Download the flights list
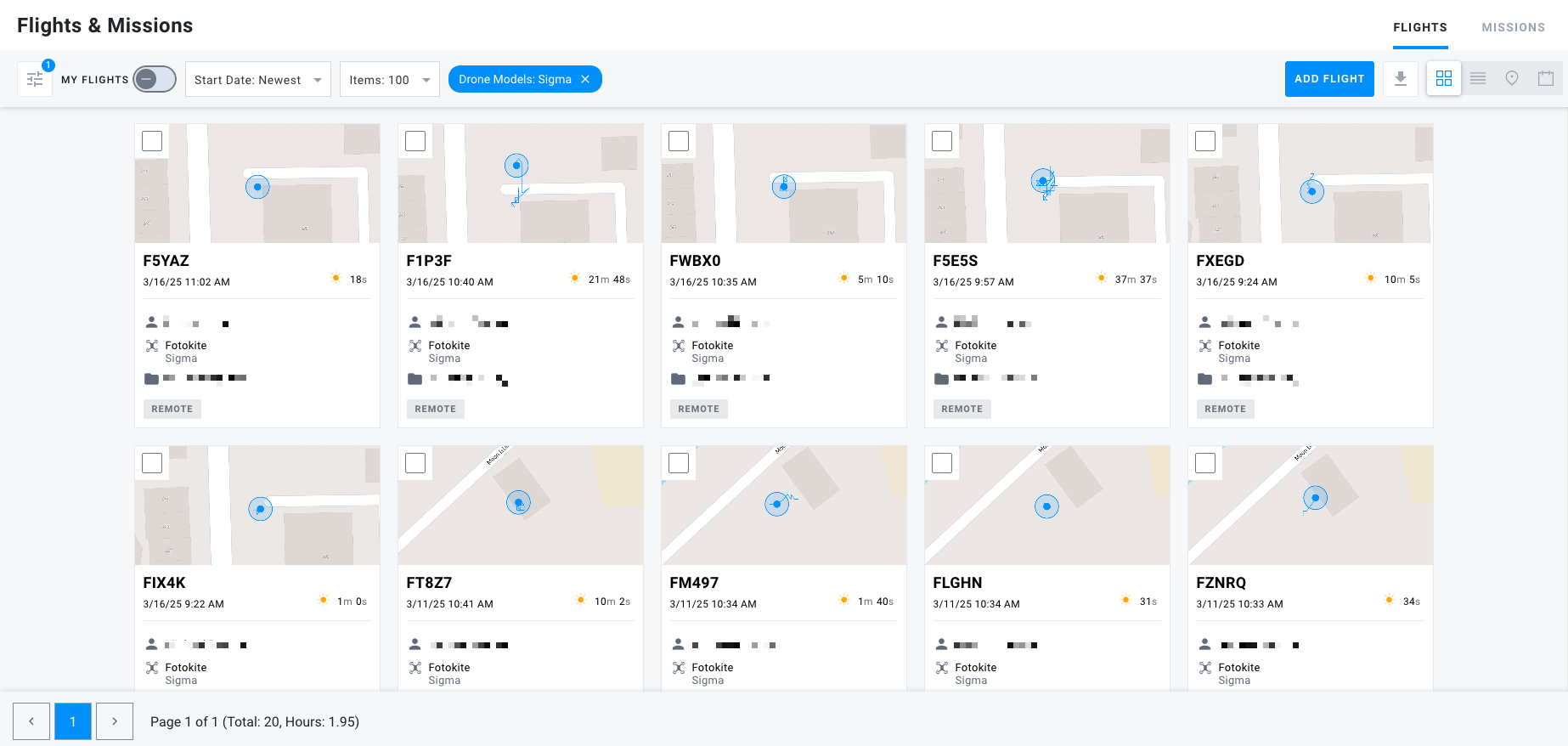This screenshot has height=746, width=1568. click(1401, 79)
